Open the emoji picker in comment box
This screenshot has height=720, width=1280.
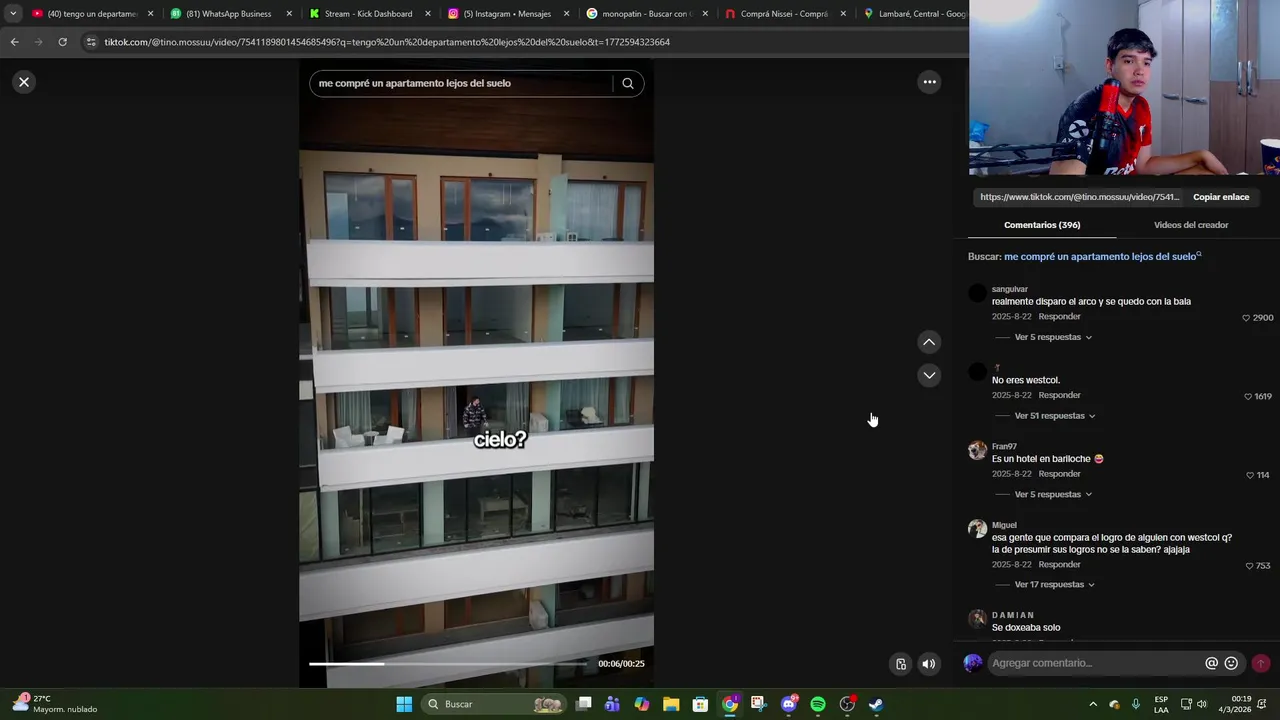[1231, 663]
